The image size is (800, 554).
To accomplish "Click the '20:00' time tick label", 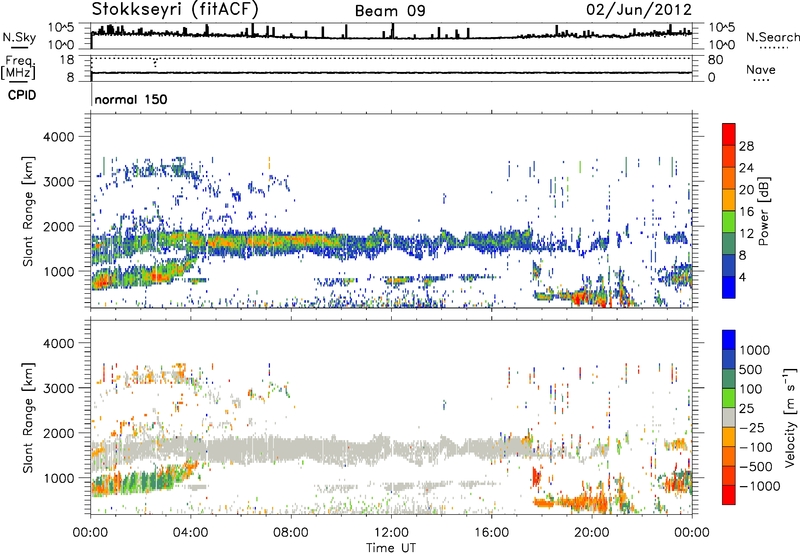I will [592, 533].
